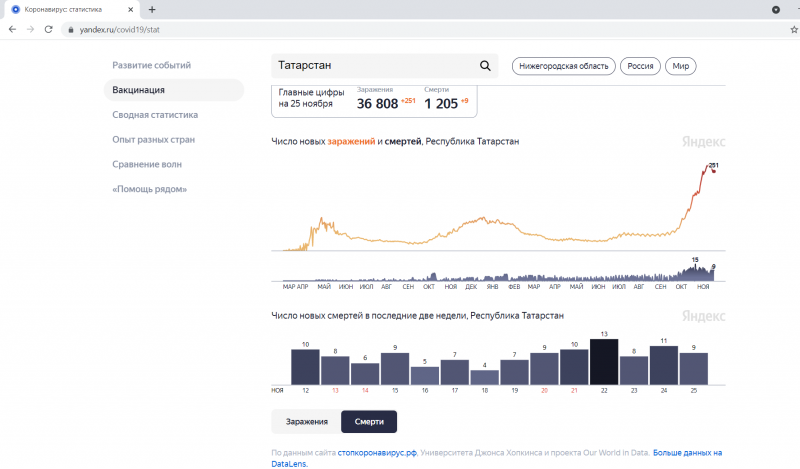Open Вакцинация in sidebar

173,90
